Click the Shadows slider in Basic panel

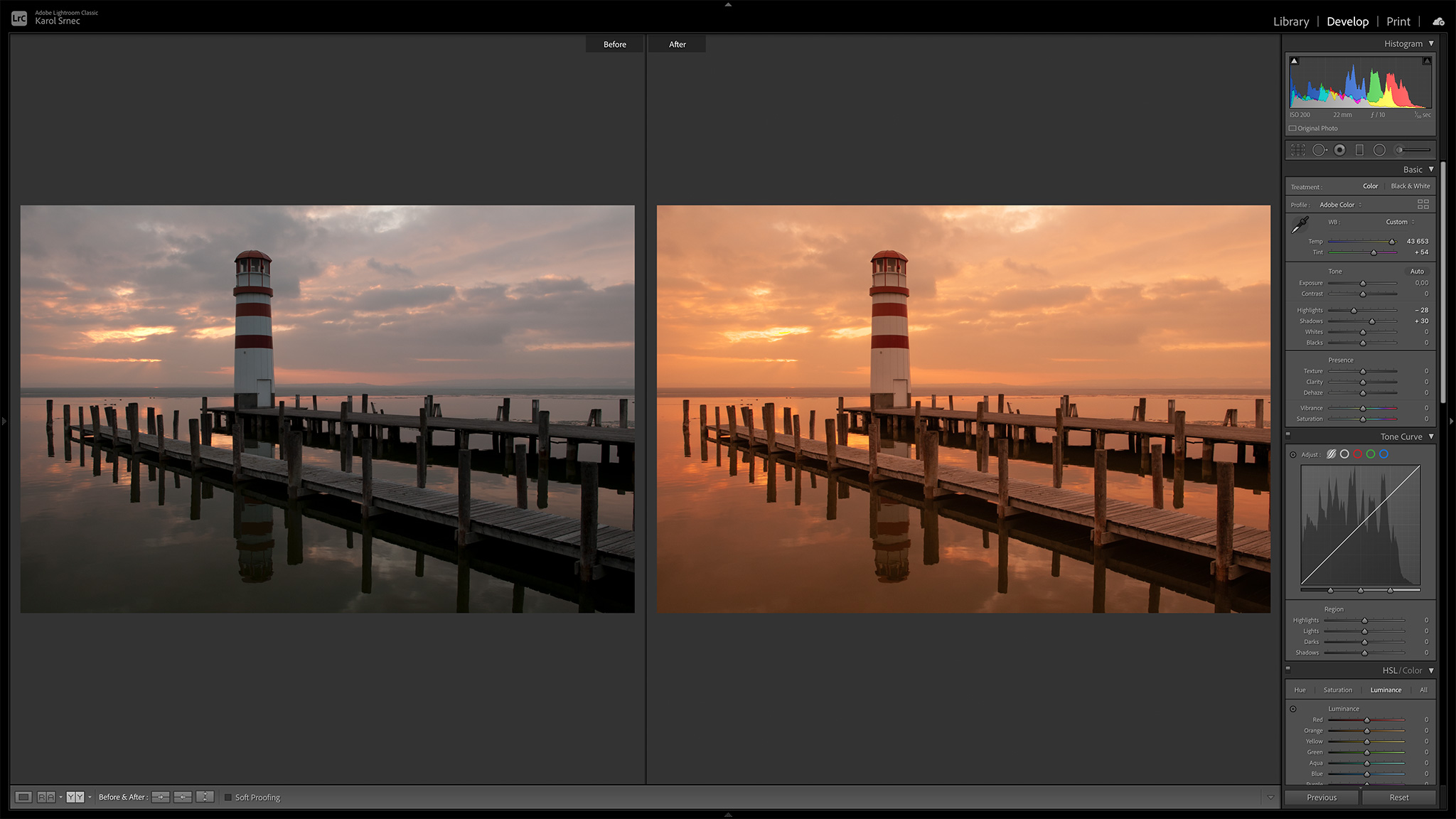[x=1363, y=321]
